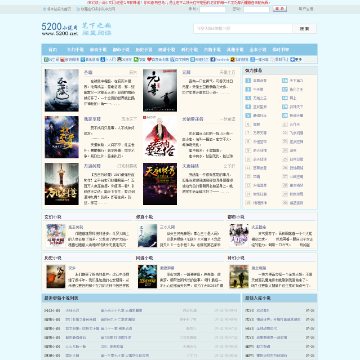Image resolution: width=360 pixels, height=360 pixels.
Task: Click the green WeChat share icon
Action: click(136, 59)
